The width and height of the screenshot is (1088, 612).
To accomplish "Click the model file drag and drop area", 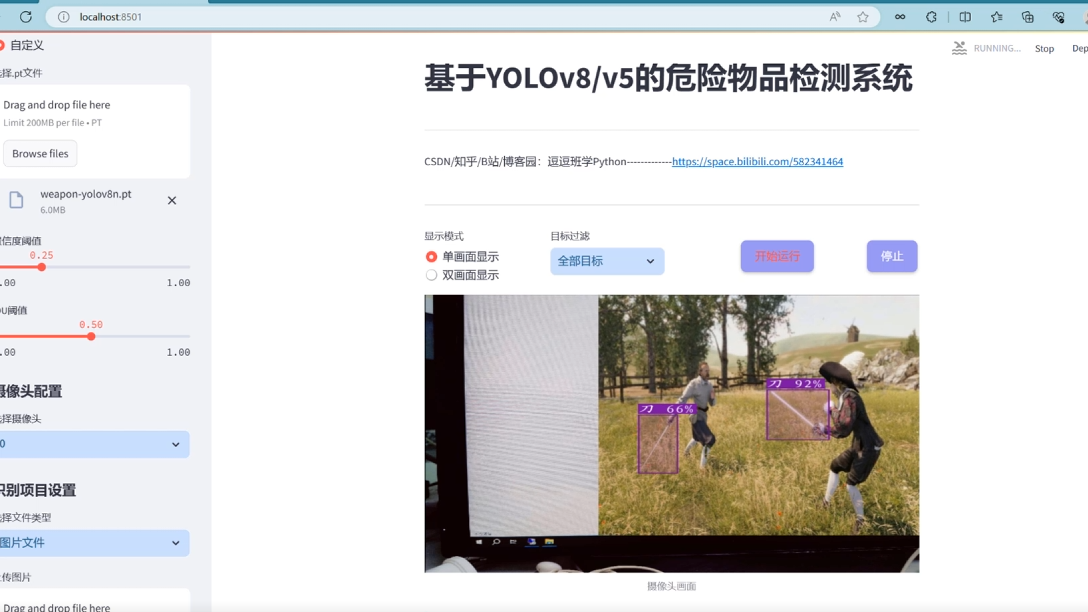I will pyautogui.click(x=93, y=131).
